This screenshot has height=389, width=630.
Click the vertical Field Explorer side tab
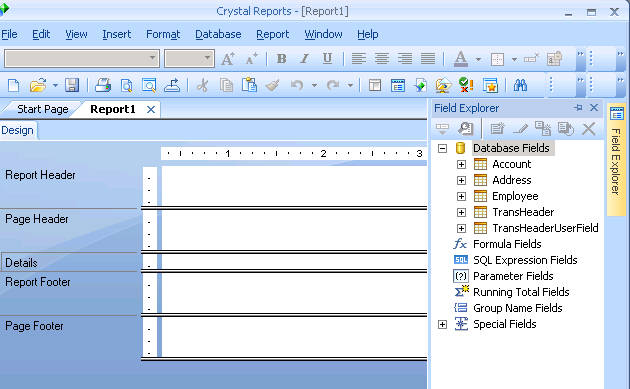coord(616,160)
